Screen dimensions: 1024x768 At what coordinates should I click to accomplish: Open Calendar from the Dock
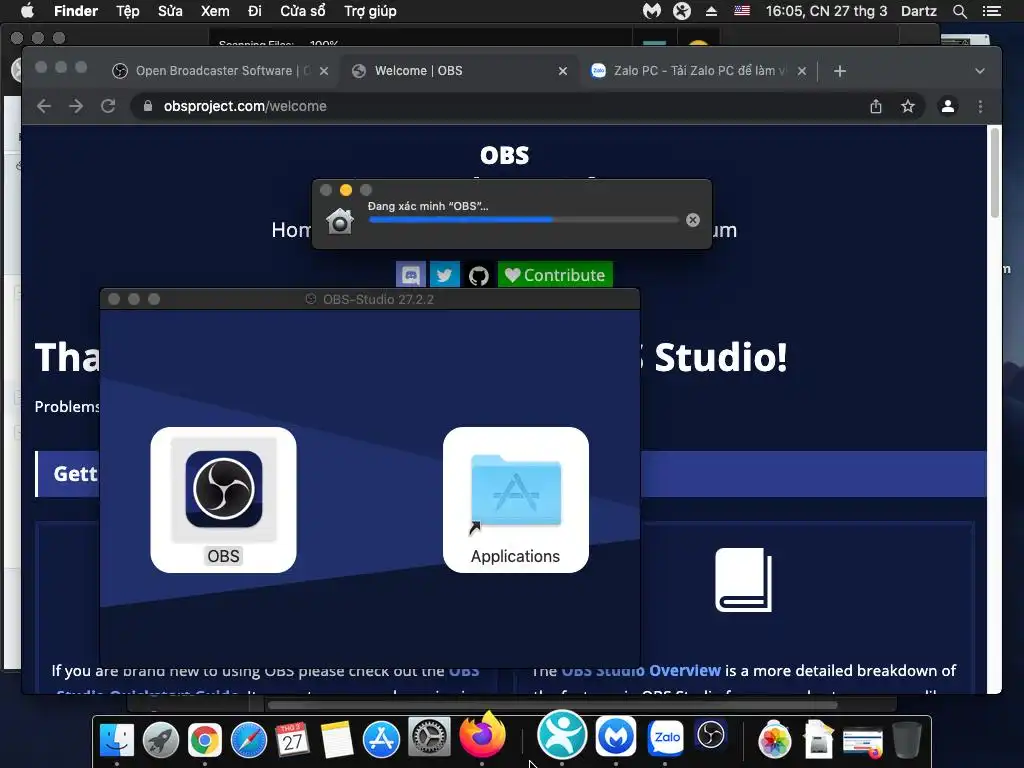tap(293, 740)
